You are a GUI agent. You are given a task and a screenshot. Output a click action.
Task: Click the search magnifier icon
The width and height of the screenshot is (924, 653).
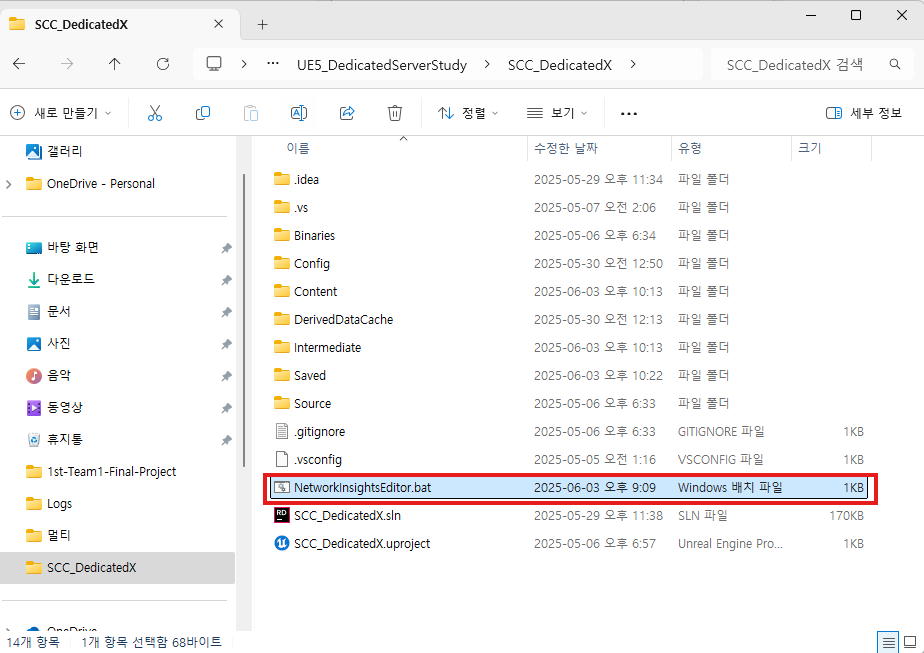pos(895,64)
